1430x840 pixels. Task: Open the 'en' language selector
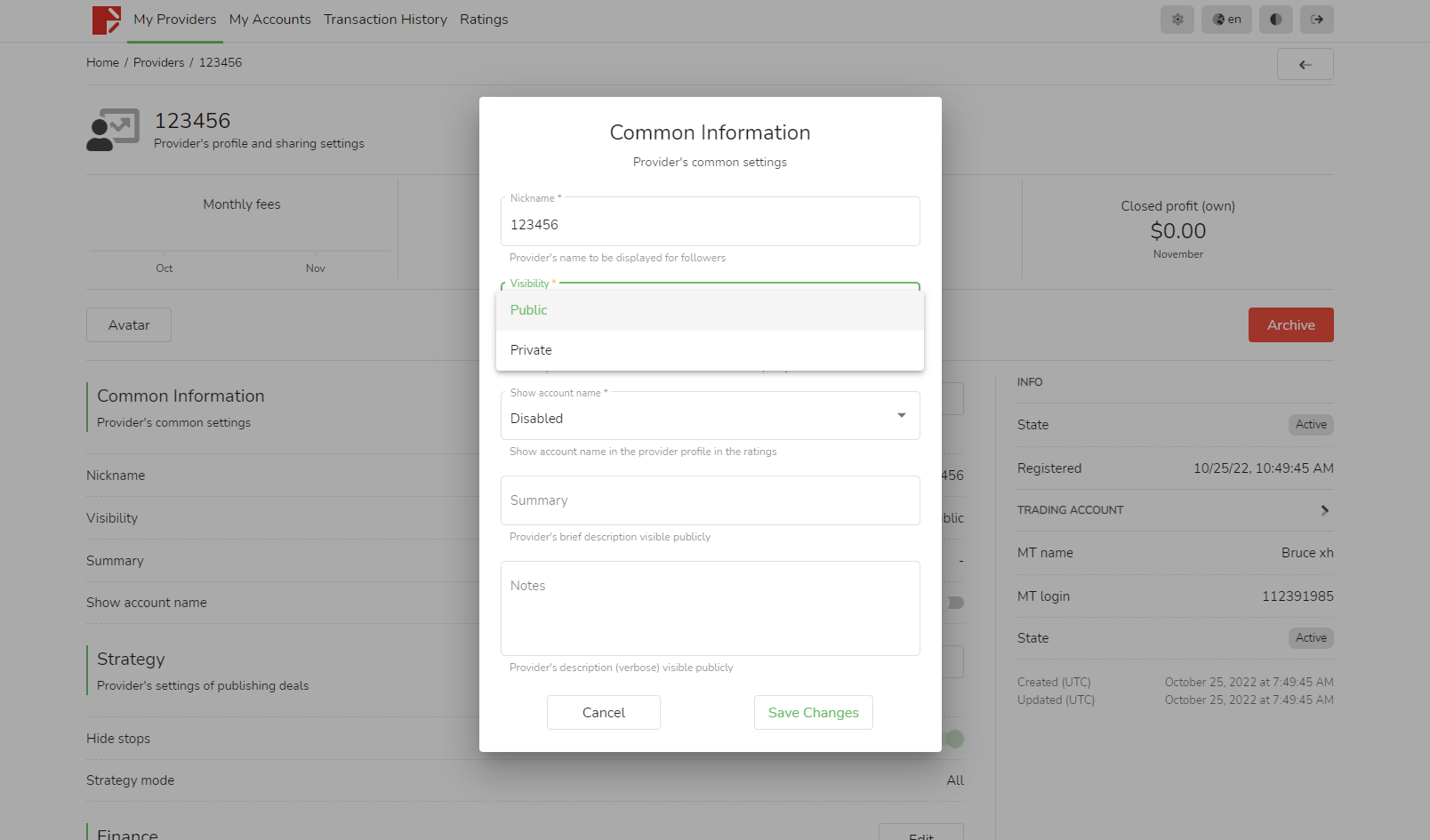coord(1226,20)
